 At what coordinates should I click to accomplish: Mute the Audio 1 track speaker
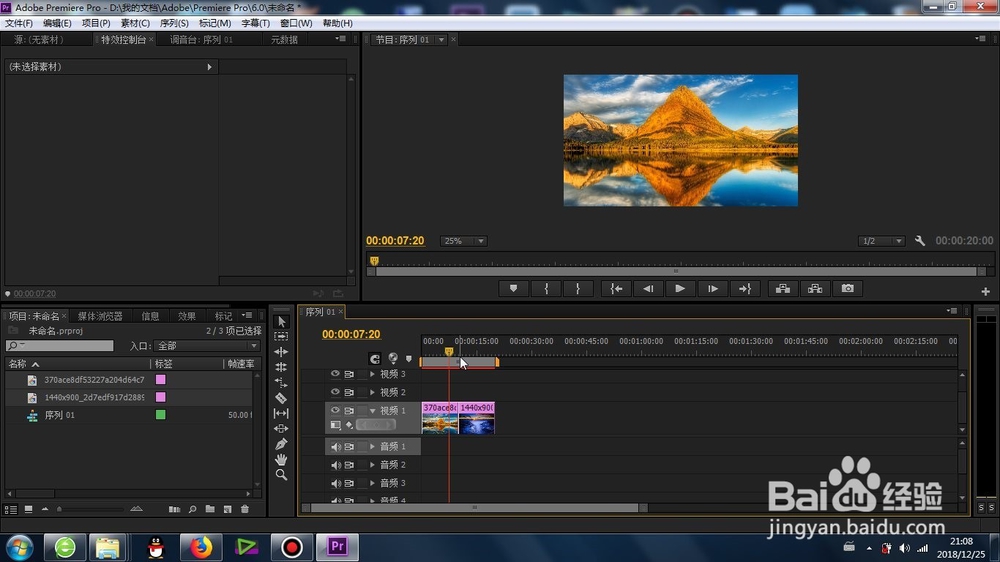click(335, 447)
